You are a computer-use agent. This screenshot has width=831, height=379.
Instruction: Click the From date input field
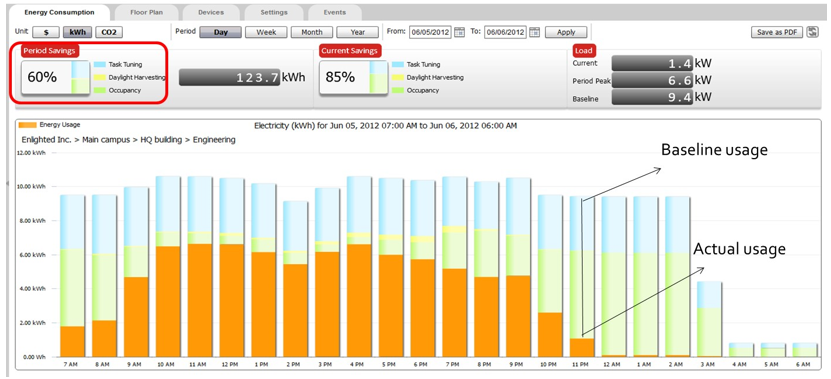tap(430, 32)
